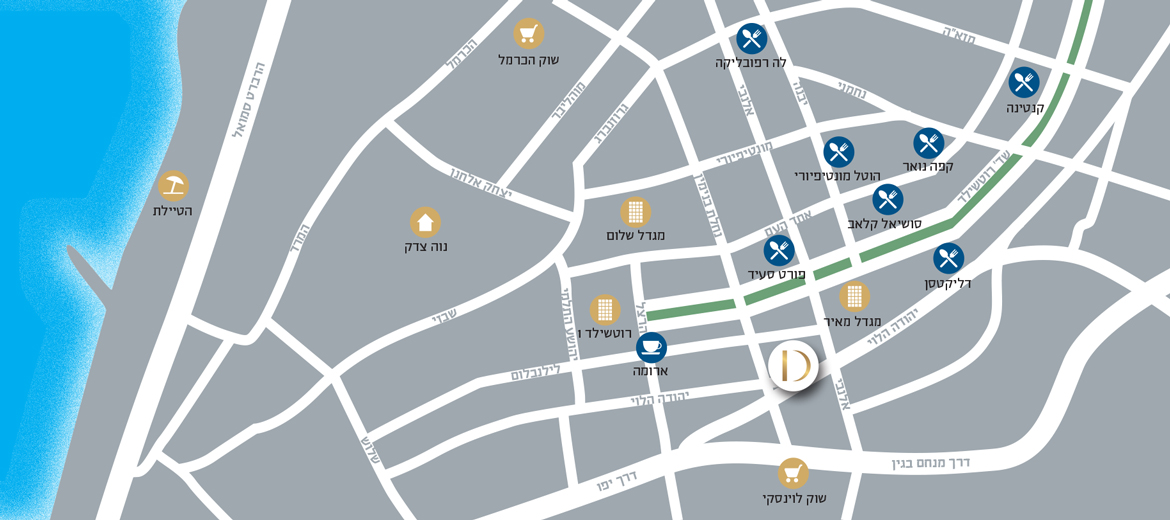This screenshot has width=1170, height=520.
Task: Select the Cafe Noir restaurant icon
Action: click(x=929, y=143)
